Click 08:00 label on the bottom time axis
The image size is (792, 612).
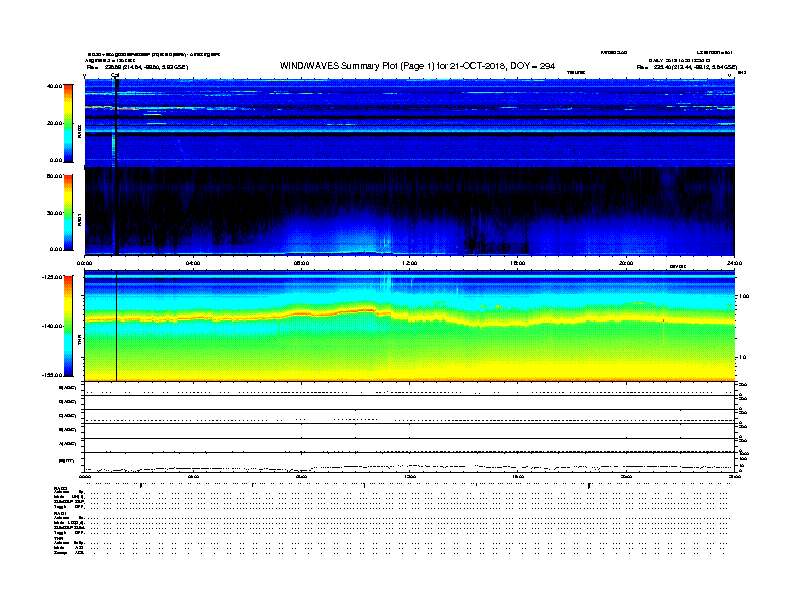[301, 476]
